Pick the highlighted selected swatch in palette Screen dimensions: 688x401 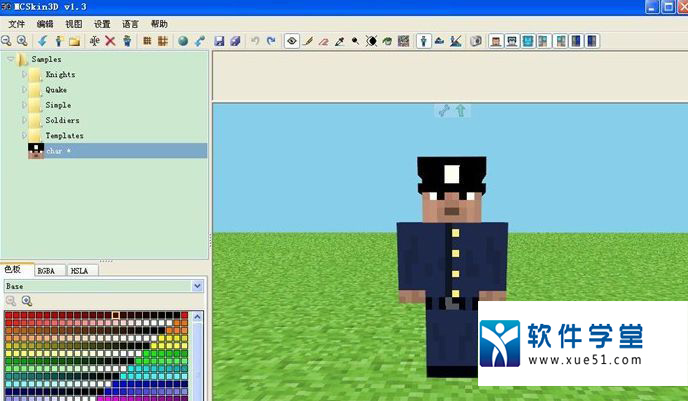tap(116, 315)
